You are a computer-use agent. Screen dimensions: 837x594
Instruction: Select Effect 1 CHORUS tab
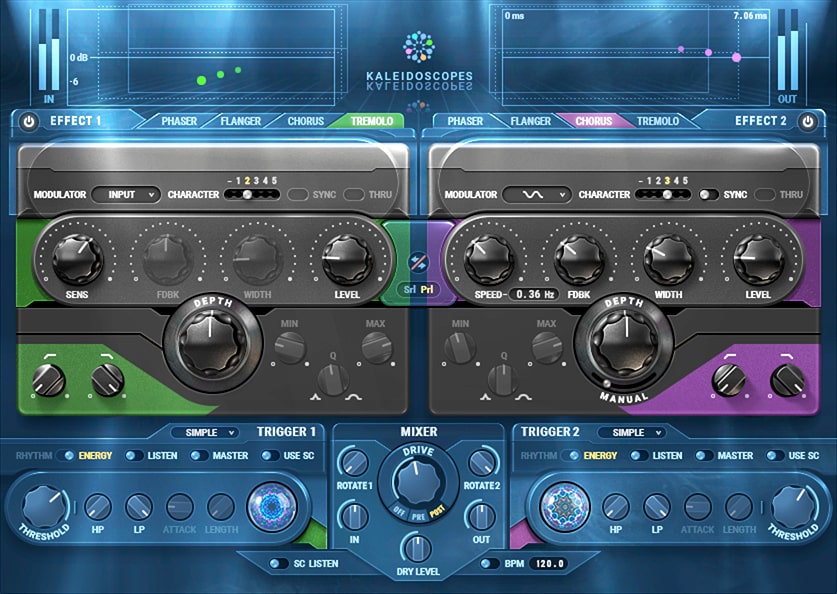306,121
